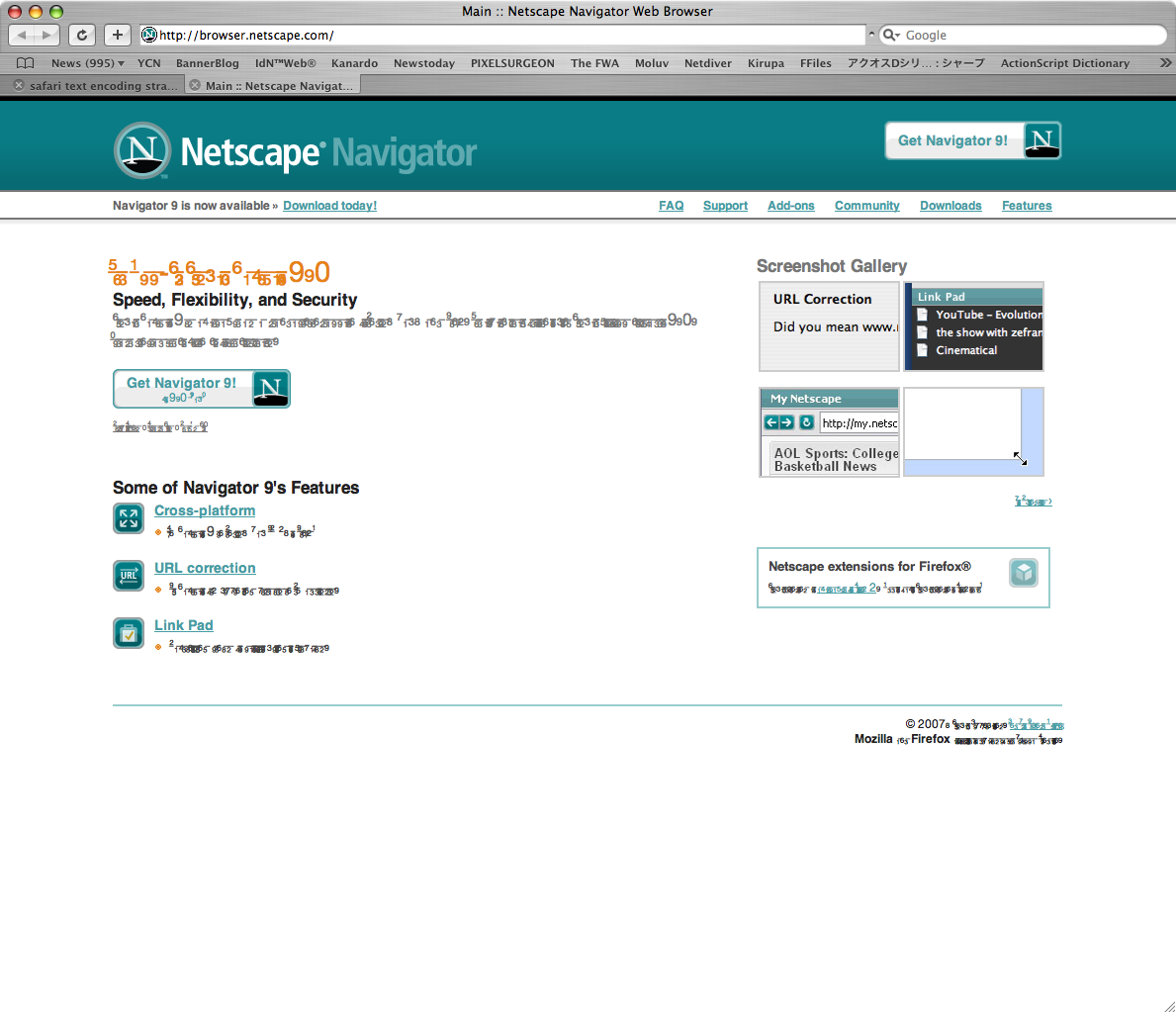Click the Google search magnifier icon
The image size is (1176, 1013).
click(890, 35)
